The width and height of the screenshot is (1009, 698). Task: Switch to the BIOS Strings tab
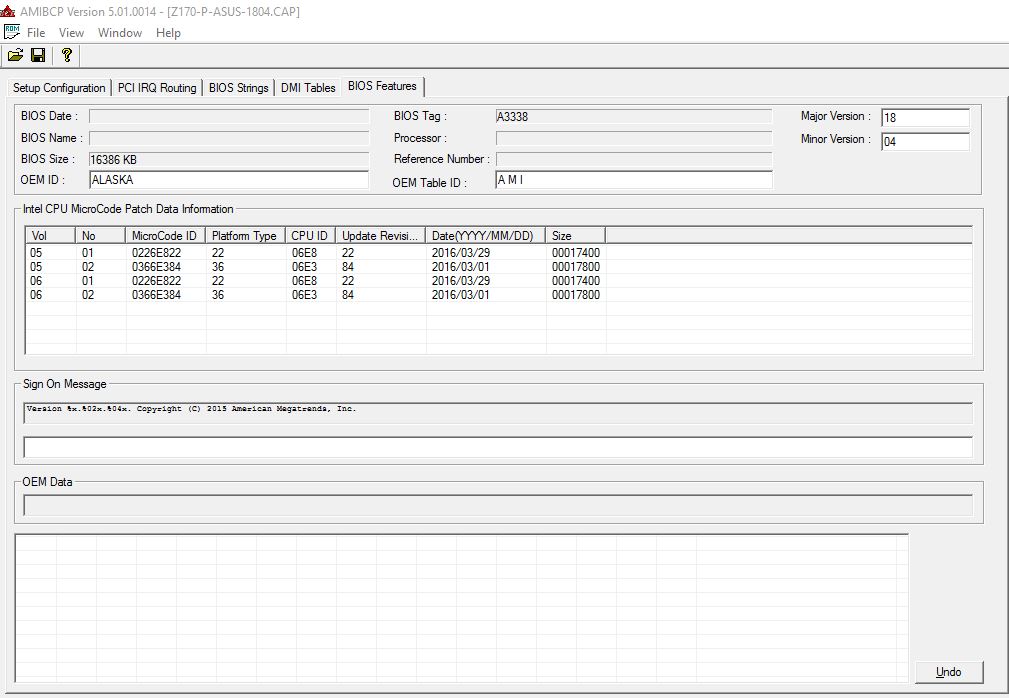tap(239, 88)
